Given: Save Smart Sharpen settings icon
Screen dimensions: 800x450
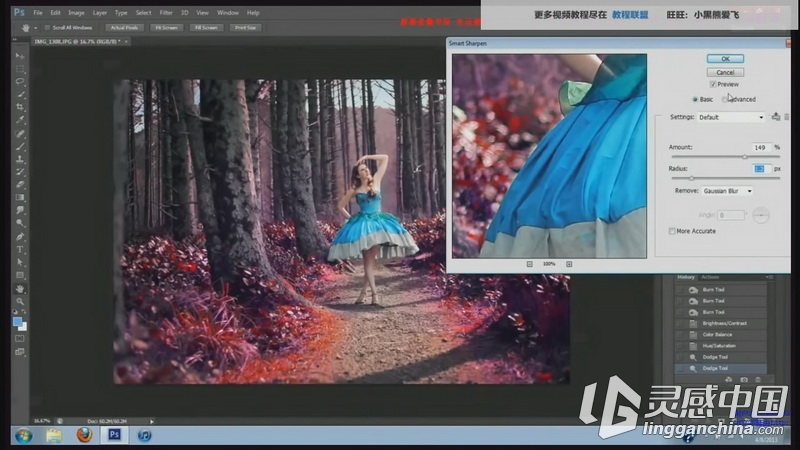Looking at the screenshot, I should point(776,117).
